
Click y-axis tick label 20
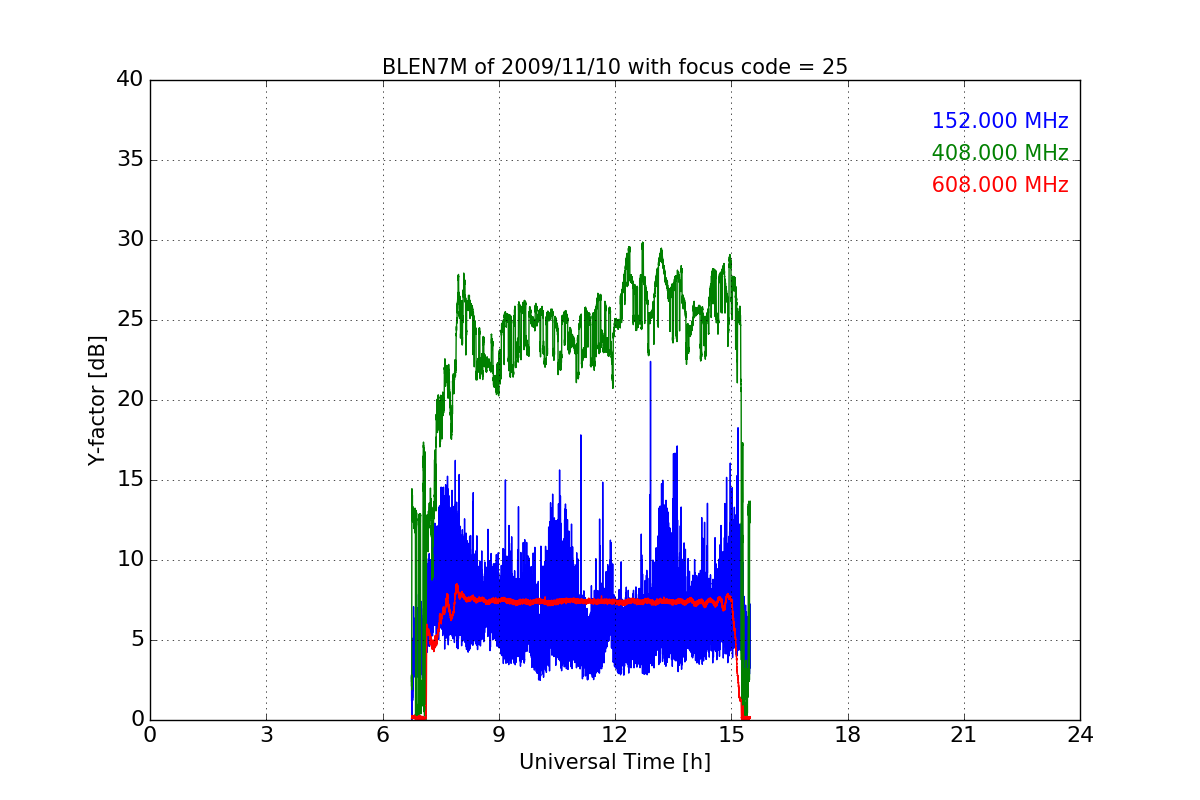tap(130, 400)
